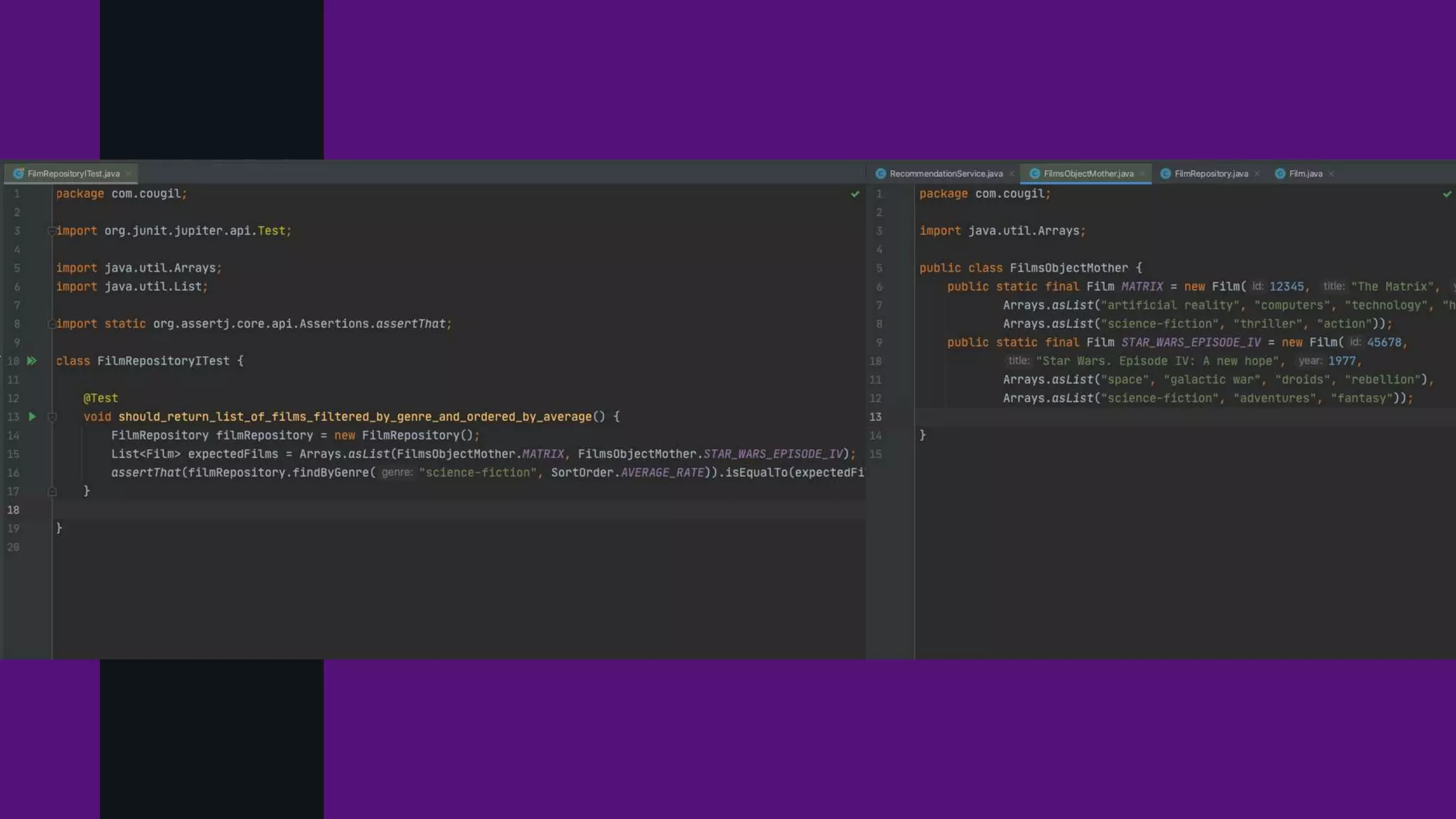
Task: Collapse test method fold marker at line 13
Action: pyautogui.click(x=52, y=417)
